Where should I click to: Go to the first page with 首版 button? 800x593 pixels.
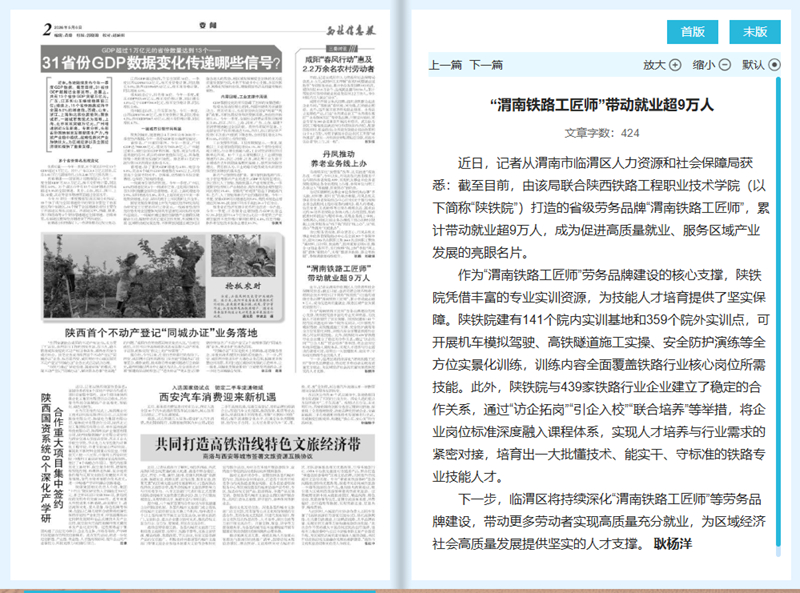point(692,32)
